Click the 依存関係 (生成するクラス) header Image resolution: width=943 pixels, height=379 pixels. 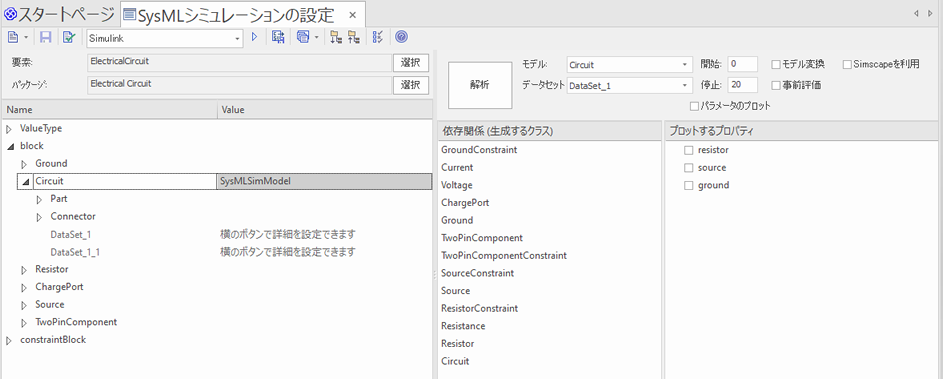click(x=550, y=131)
